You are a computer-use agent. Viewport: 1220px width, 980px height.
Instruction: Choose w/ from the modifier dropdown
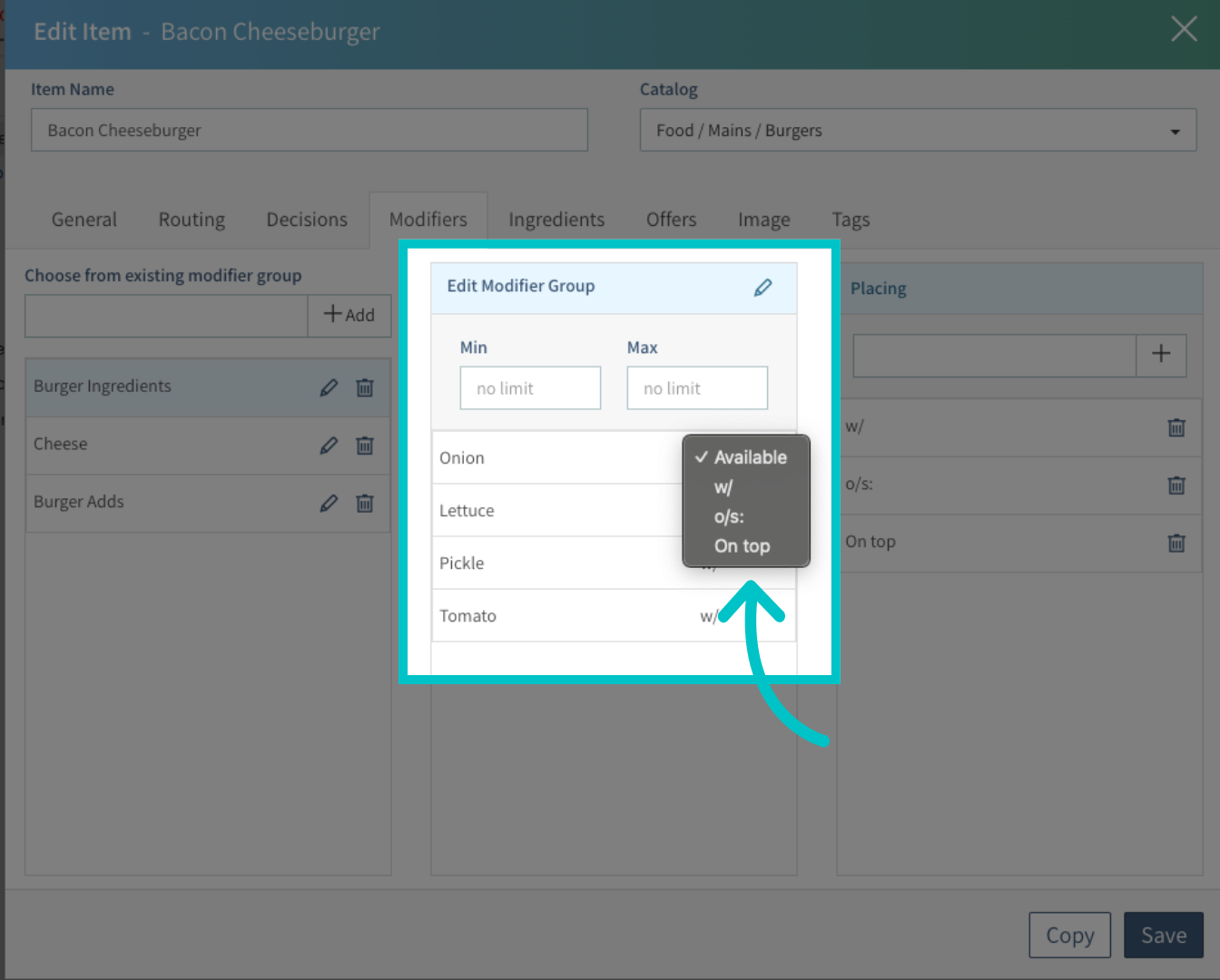tap(723, 487)
